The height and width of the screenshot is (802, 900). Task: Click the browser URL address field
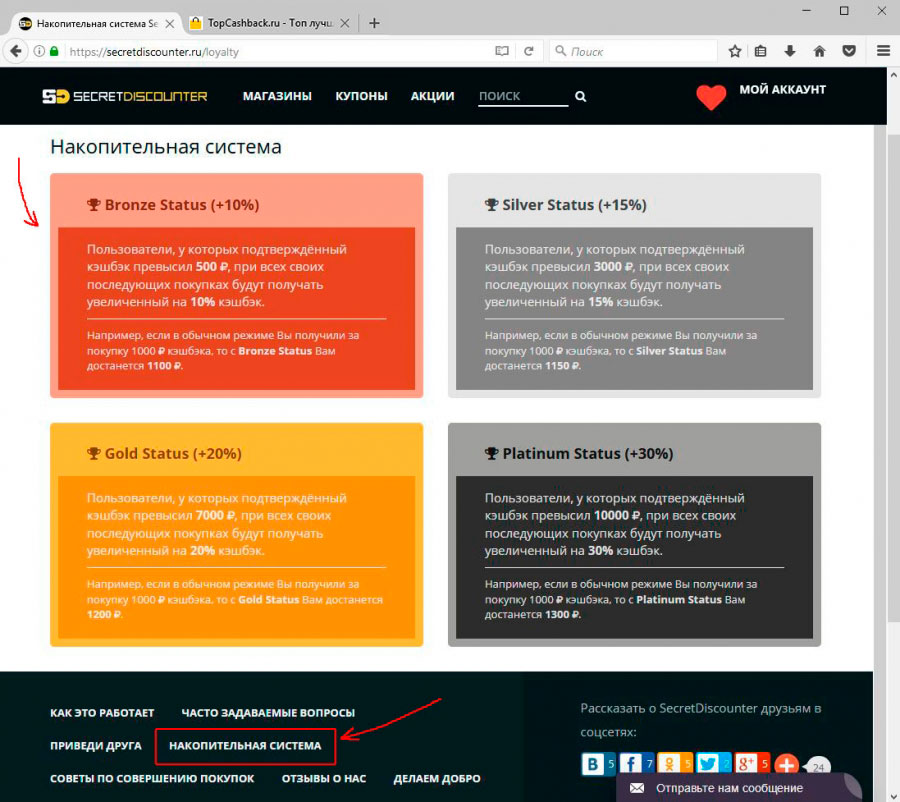point(278,52)
